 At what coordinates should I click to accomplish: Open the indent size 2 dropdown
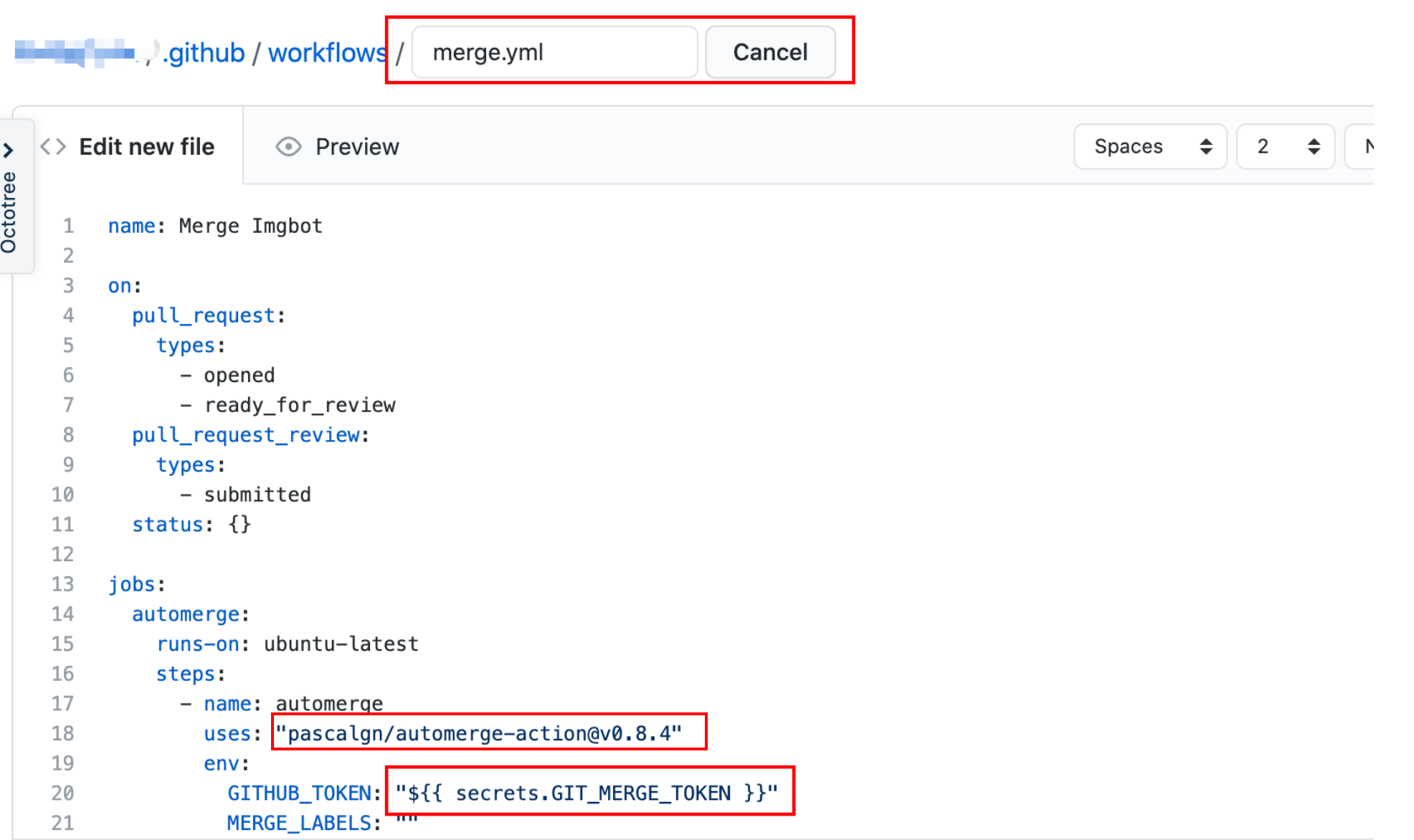point(1286,147)
